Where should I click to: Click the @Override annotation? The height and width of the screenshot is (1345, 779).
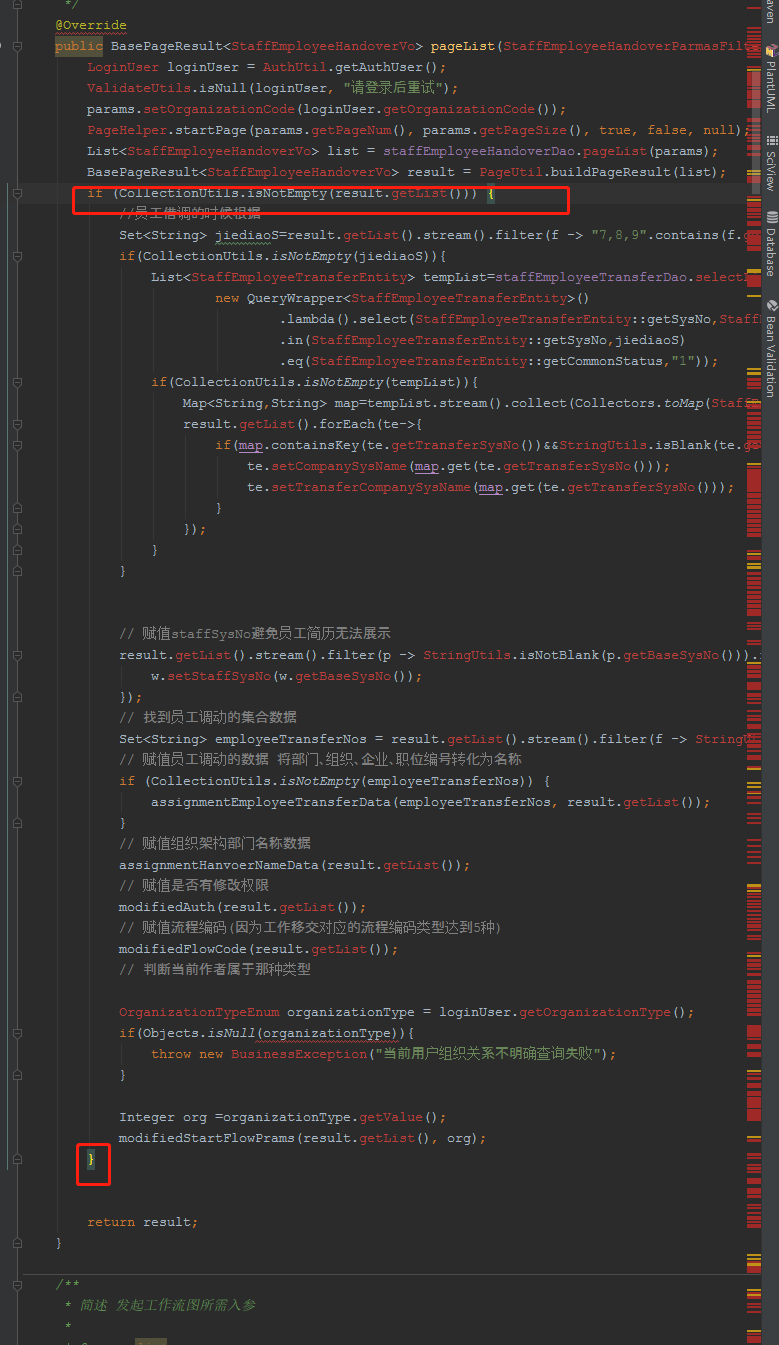pos(91,25)
